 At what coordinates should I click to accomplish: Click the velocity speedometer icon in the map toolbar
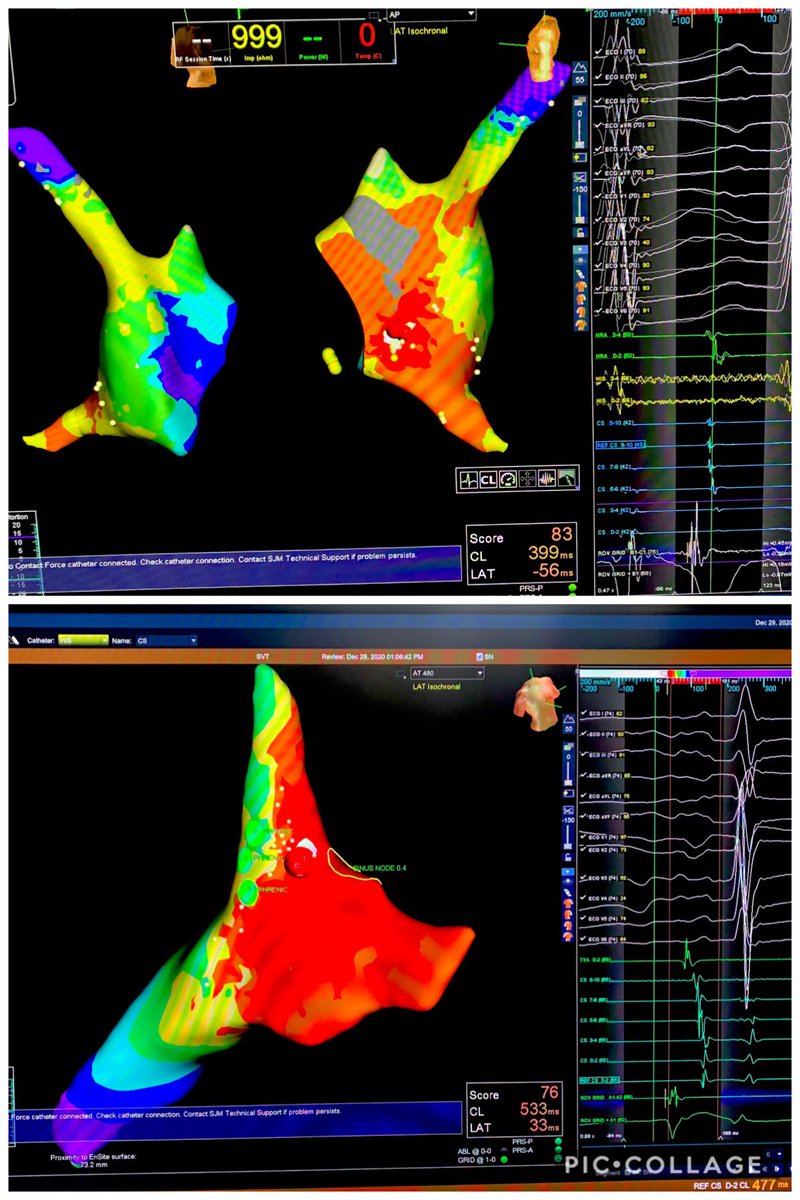pos(508,478)
